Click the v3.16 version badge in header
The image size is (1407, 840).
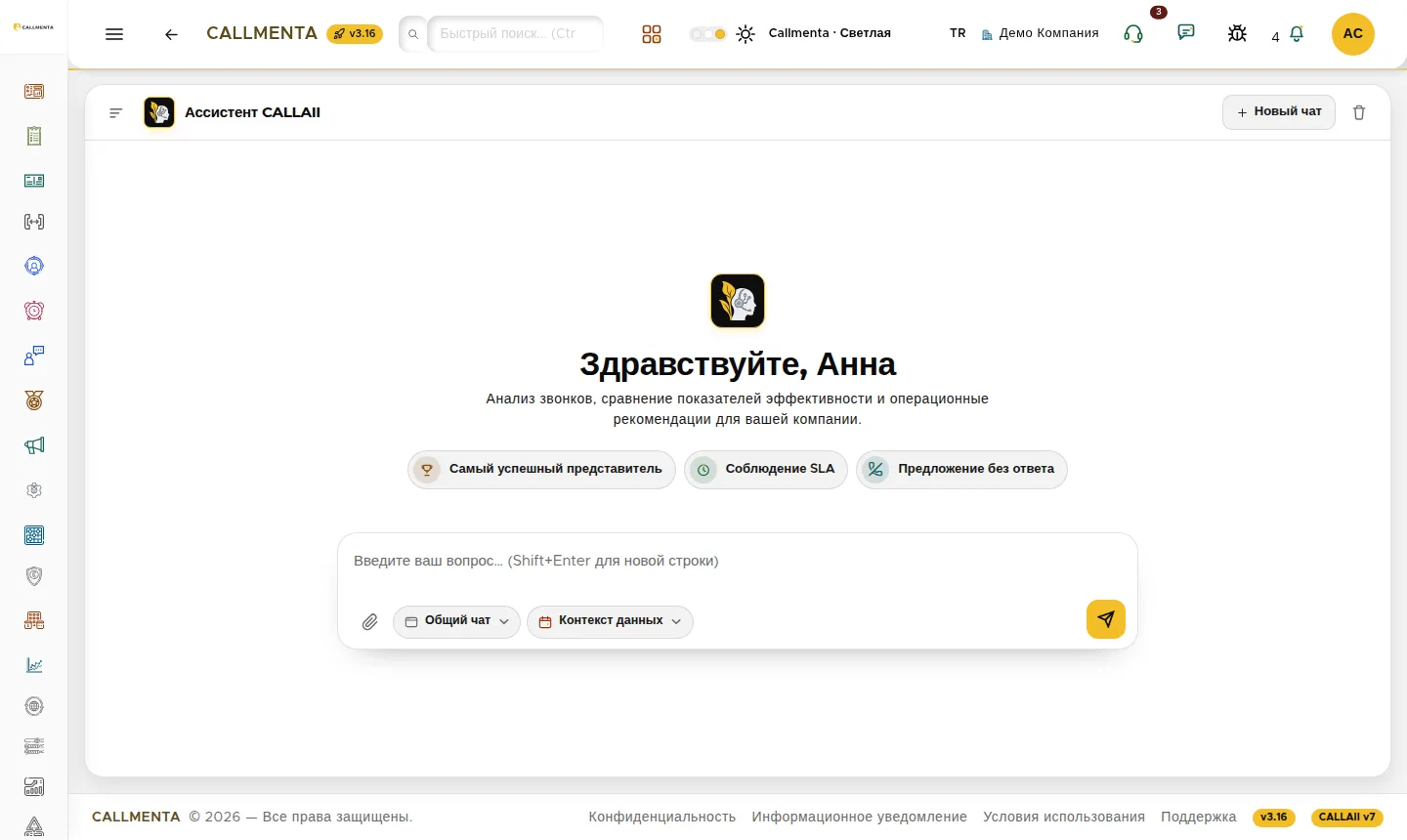(355, 34)
